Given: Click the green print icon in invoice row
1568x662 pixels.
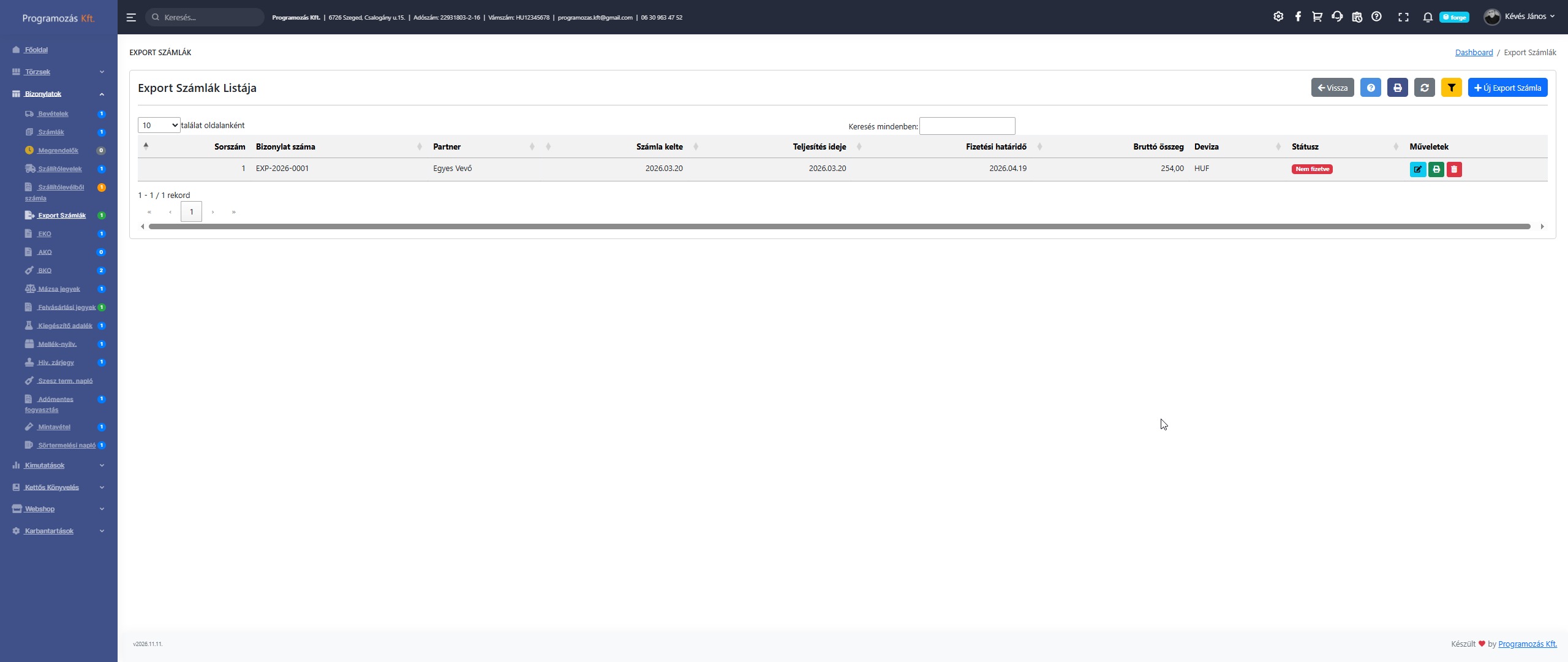Looking at the screenshot, I should click(x=1436, y=169).
